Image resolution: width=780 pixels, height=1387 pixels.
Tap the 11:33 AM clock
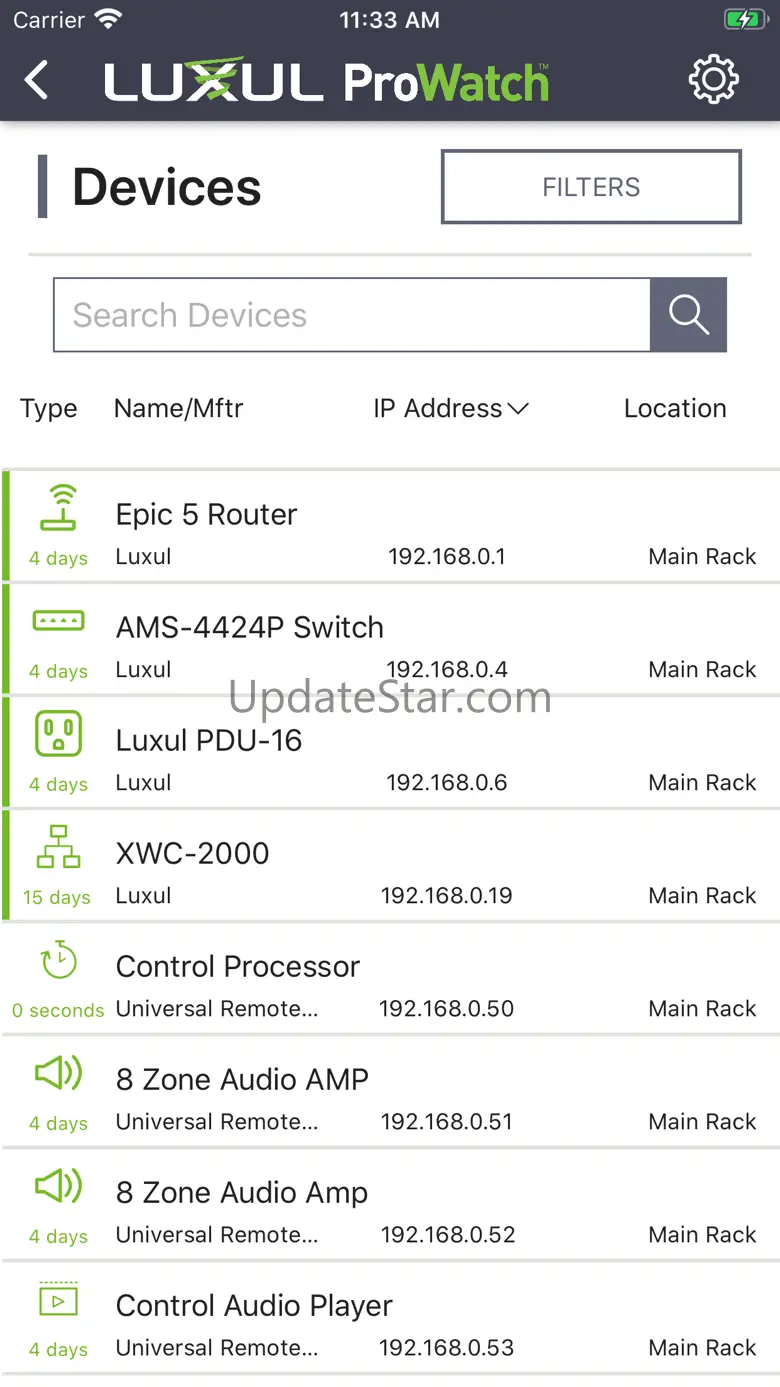[389, 19]
